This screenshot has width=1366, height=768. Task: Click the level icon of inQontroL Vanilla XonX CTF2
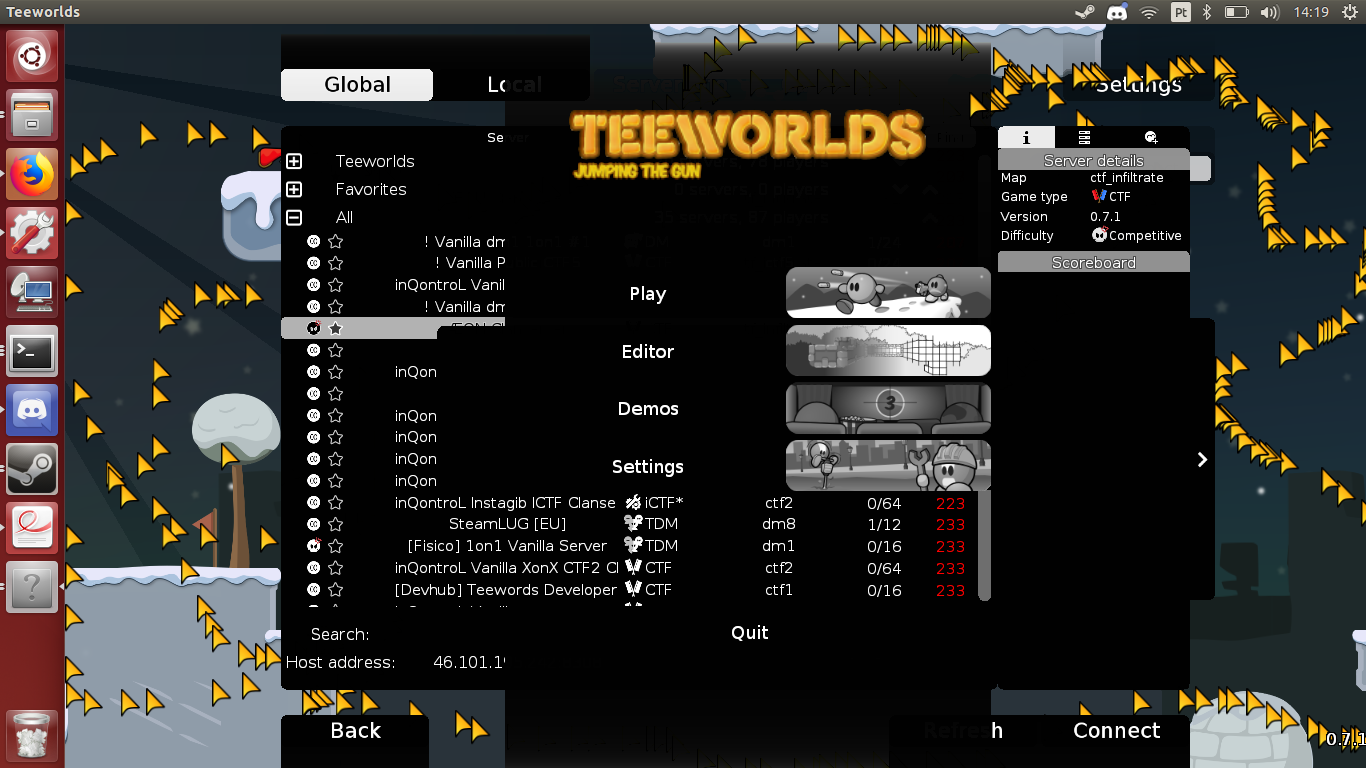pos(313,568)
